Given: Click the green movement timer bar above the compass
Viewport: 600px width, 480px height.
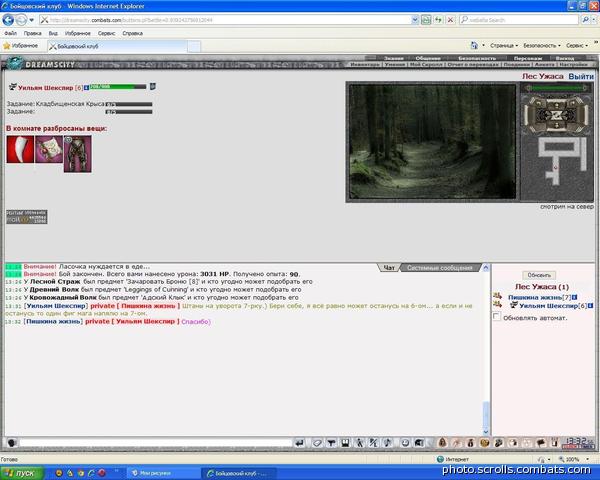Looking at the screenshot, I should (556, 88).
